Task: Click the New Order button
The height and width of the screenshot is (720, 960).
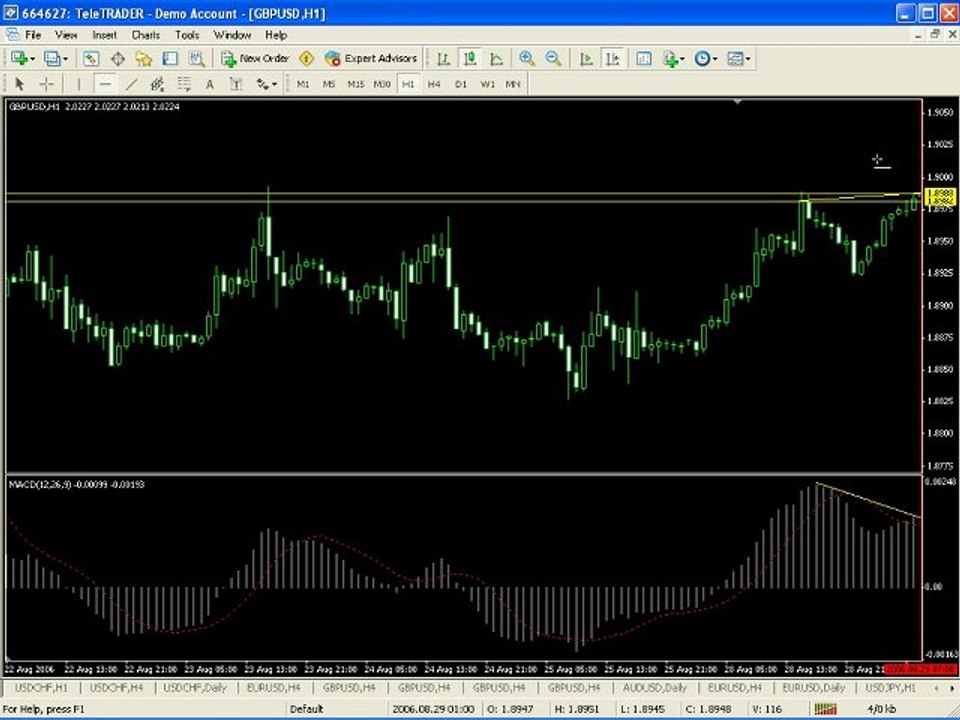Action: pyautogui.click(x=255, y=59)
